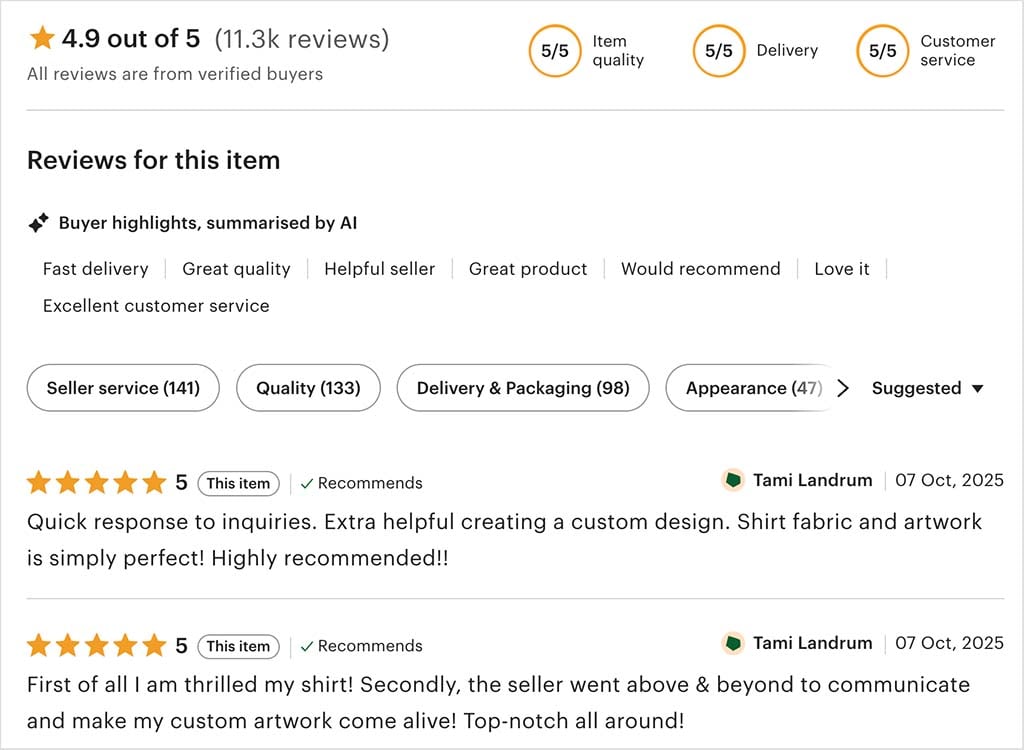Click Delivery 5/5 rating circle
The width and height of the screenshot is (1024, 750).
pos(718,51)
